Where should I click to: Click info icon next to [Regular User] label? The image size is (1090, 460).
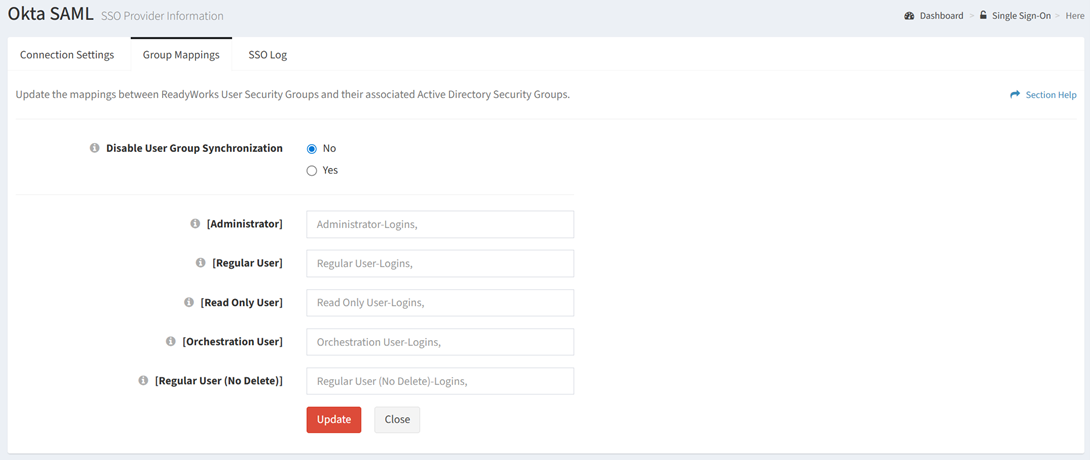coord(201,263)
